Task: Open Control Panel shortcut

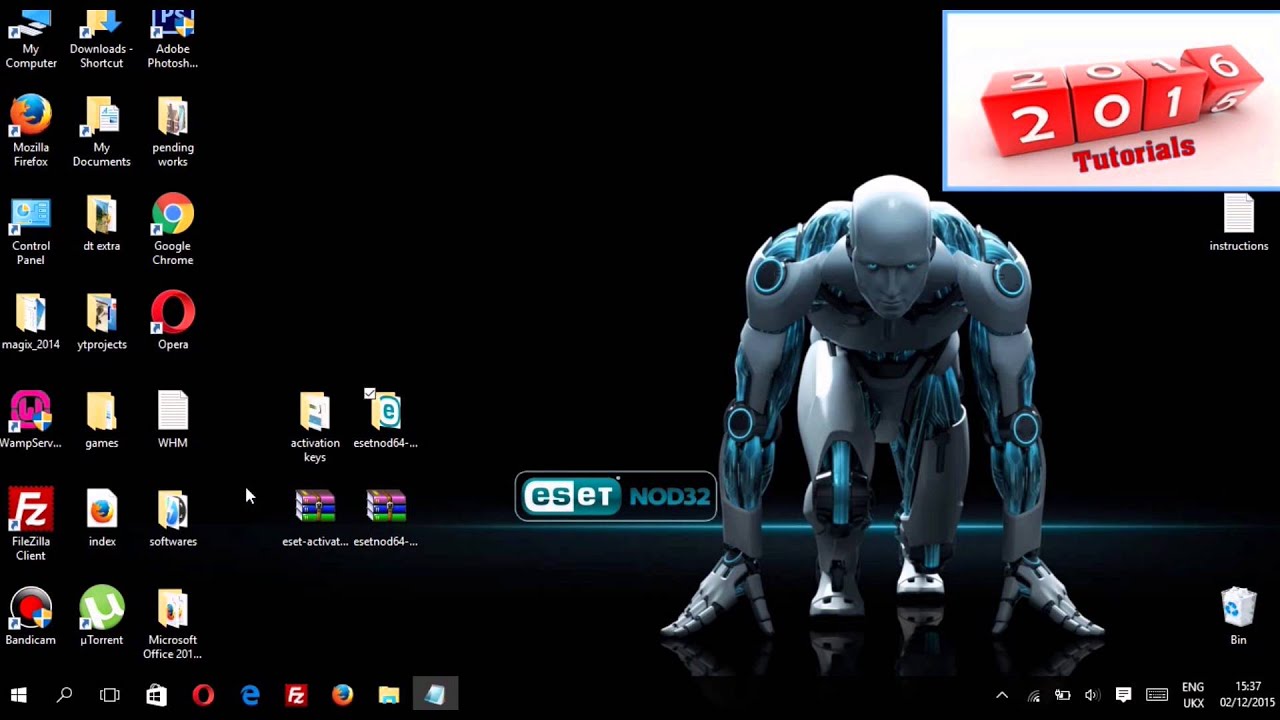Action: point(31,231)
